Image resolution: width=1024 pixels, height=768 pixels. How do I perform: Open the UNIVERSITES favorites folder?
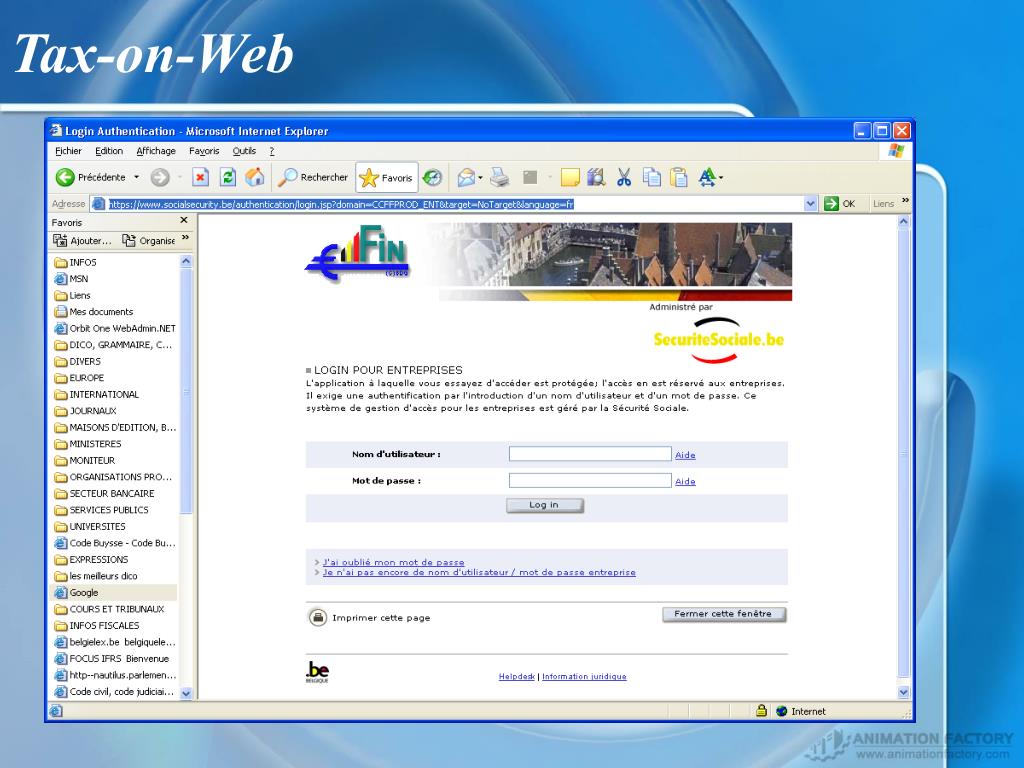(90, 526)
